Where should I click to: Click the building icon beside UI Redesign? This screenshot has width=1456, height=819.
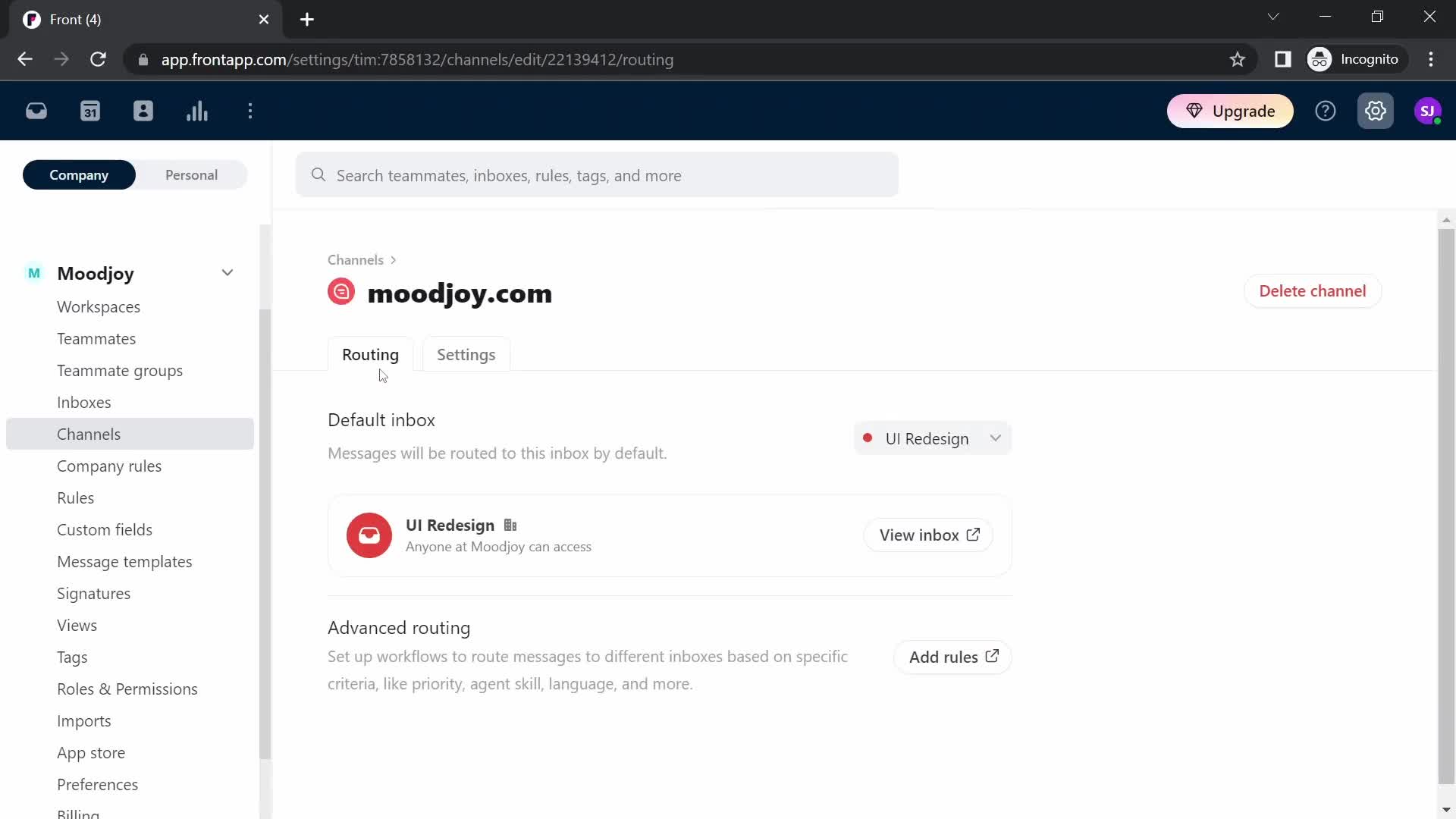pos(510,526)
